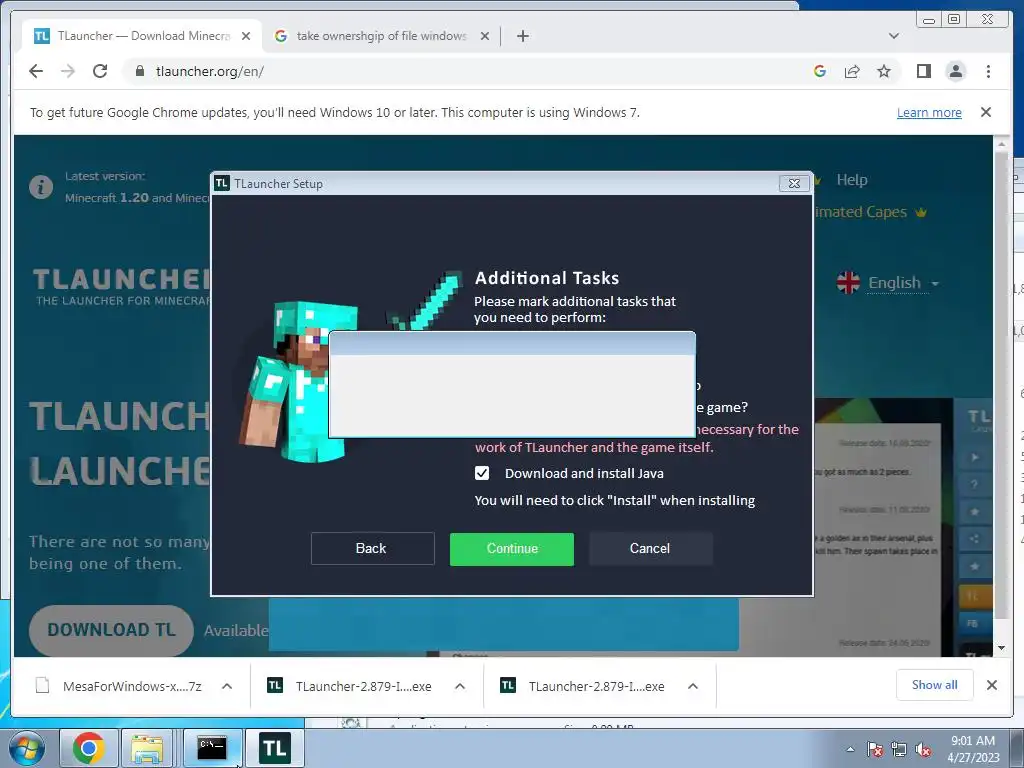View site info lock icon
The width and height of the screenshot is (1024, 768).
click(140, 71)
